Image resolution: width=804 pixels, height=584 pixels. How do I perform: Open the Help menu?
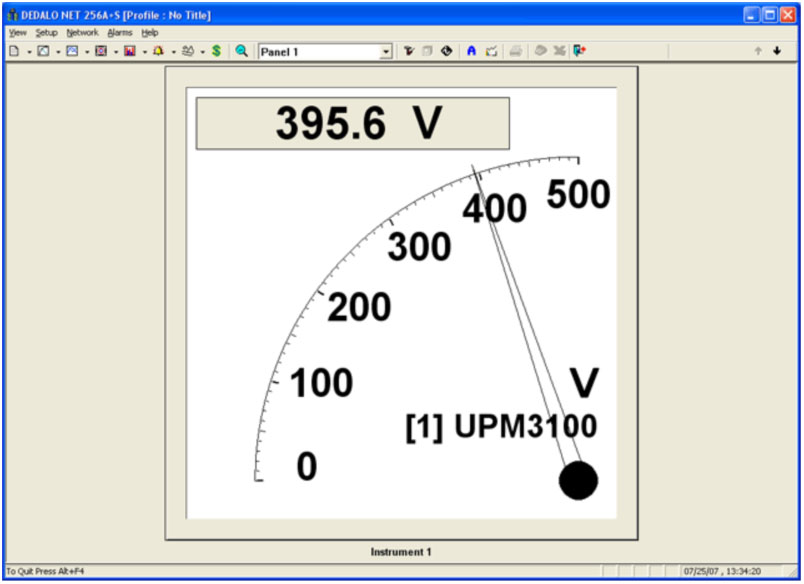point(150,33)
